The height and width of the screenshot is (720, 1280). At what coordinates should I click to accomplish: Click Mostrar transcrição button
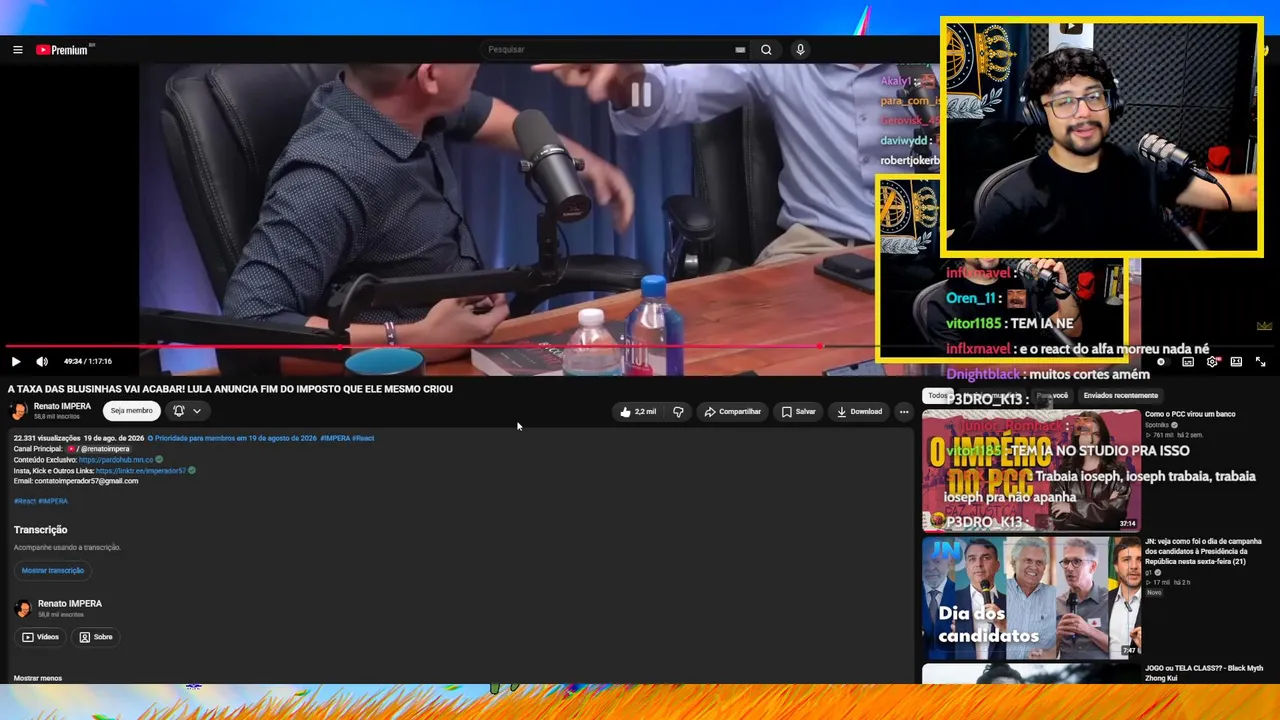click(53, 571)
